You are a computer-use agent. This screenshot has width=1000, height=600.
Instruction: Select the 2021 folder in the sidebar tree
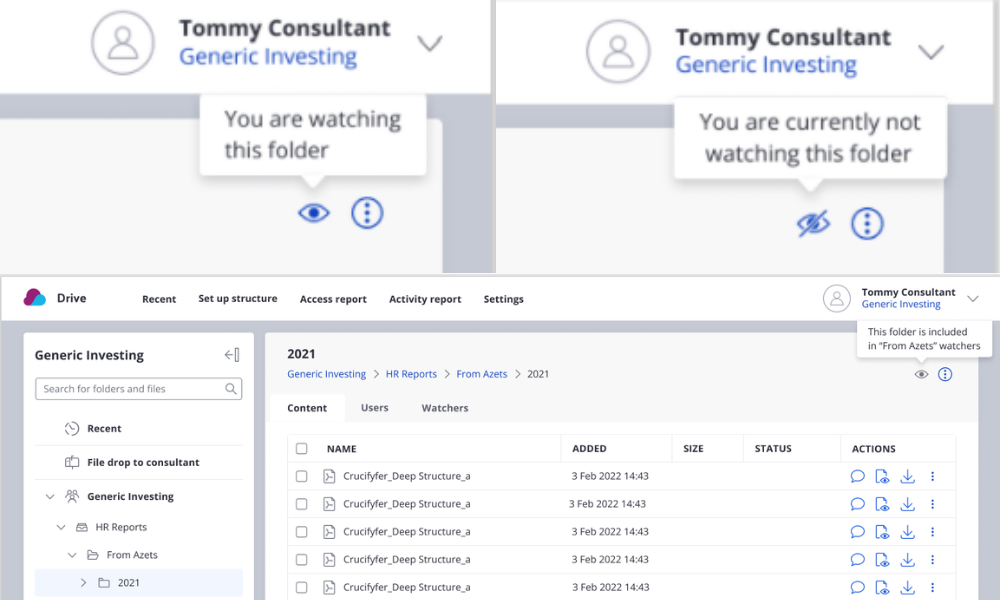(x=139, y=583)
